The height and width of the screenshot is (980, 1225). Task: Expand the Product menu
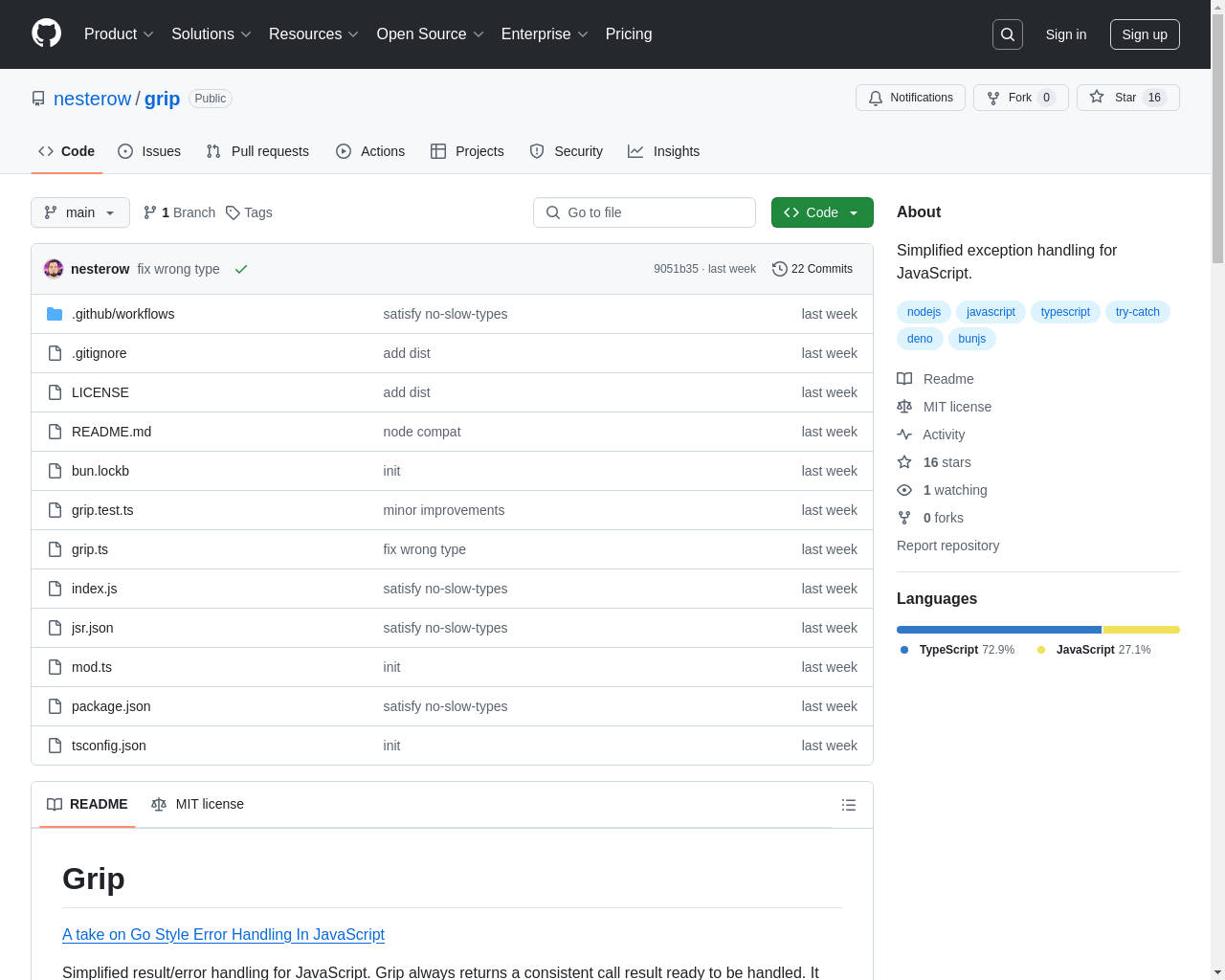click(119, 34)
